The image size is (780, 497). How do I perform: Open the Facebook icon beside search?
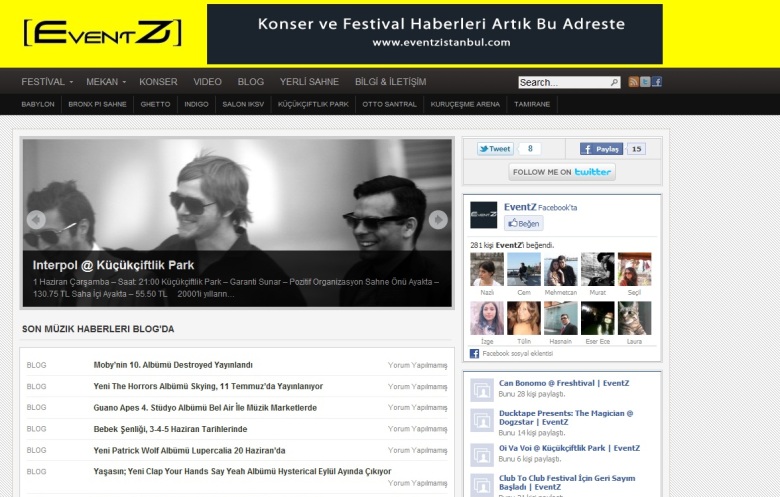click(x=657, y=82)
